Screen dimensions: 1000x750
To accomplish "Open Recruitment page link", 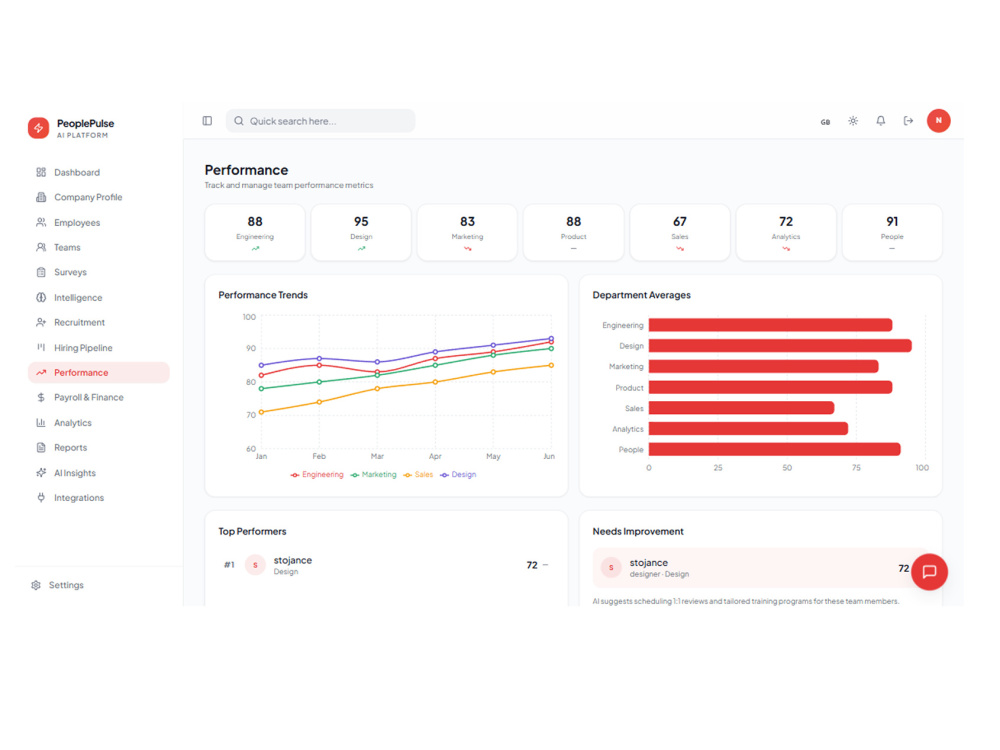I will click(x=99, y=323).
